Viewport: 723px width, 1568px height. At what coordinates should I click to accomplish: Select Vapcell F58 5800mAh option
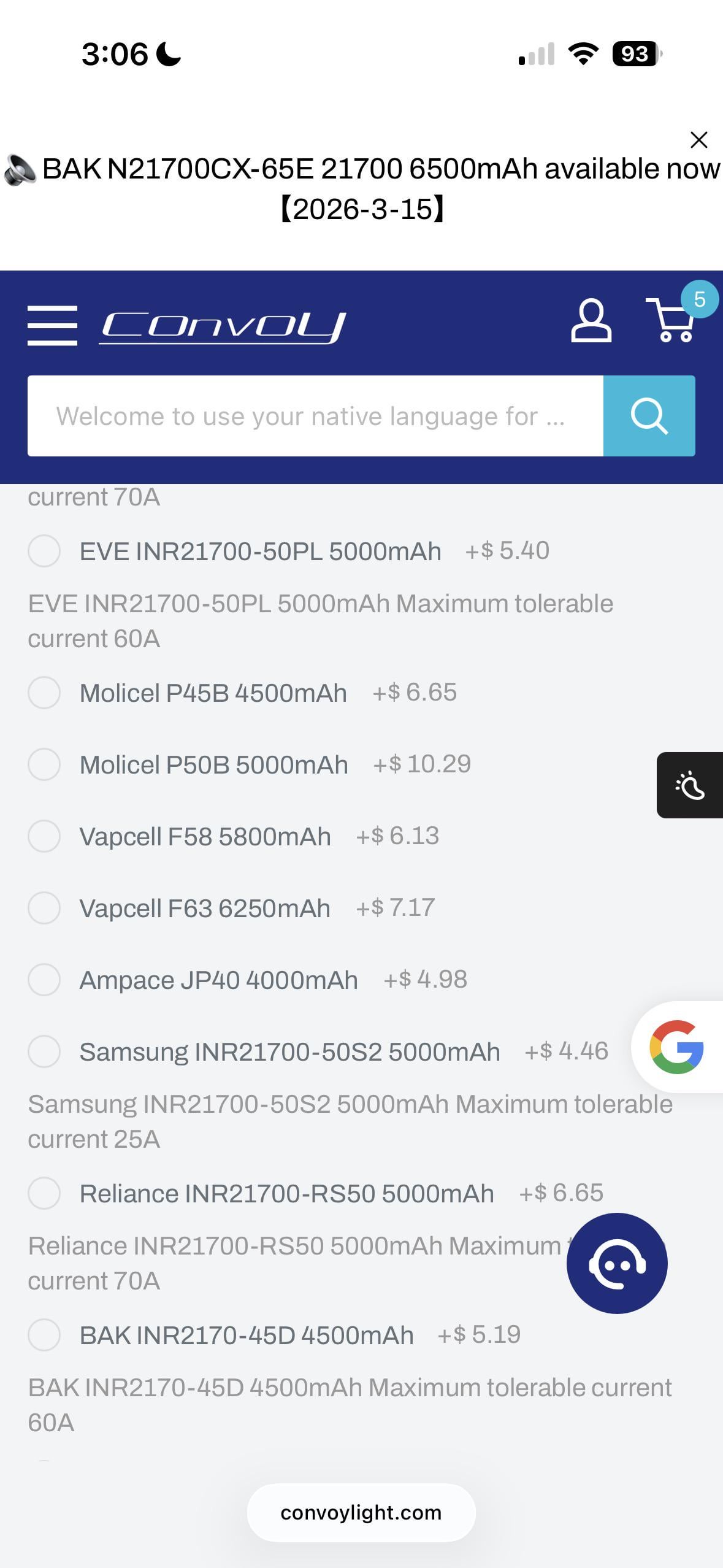tap(44, 836)
